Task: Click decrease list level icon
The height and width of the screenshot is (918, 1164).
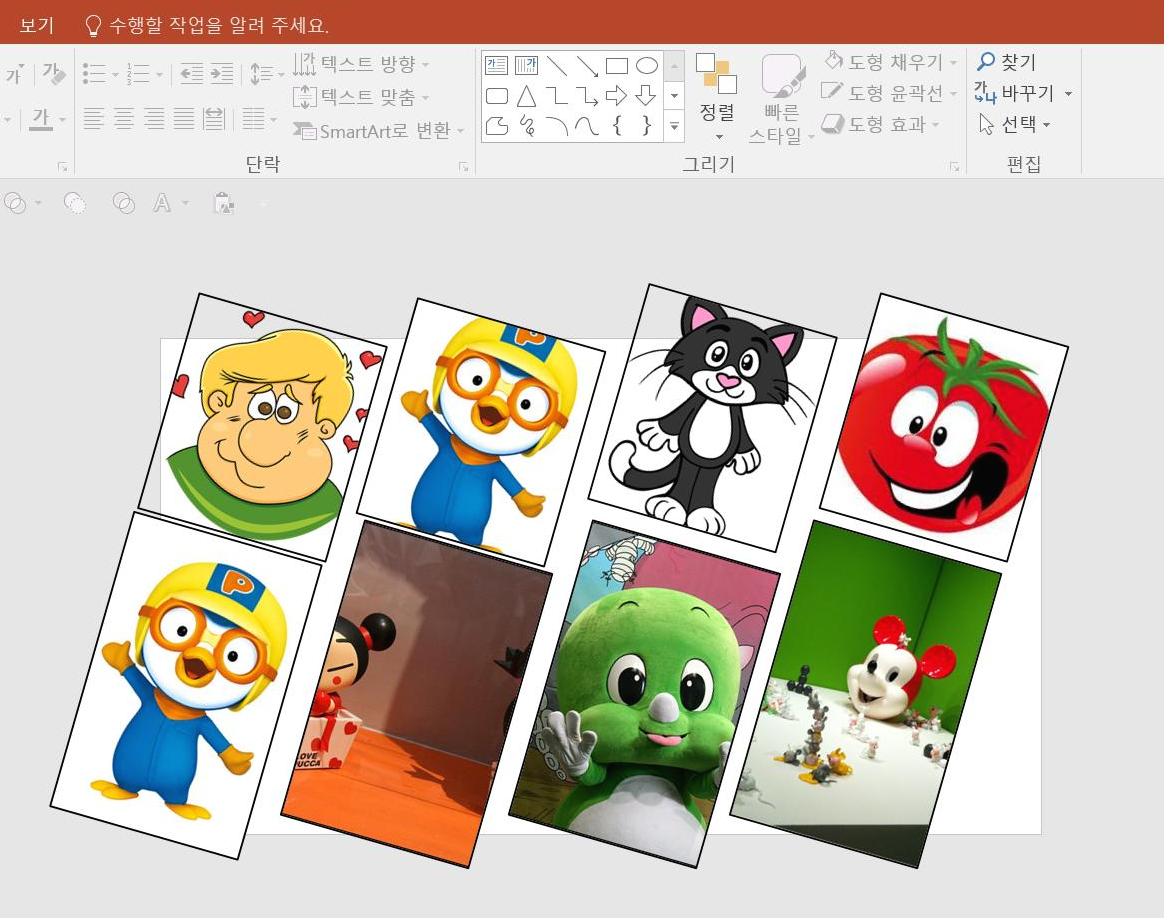Action: click(x=192, y=73)
